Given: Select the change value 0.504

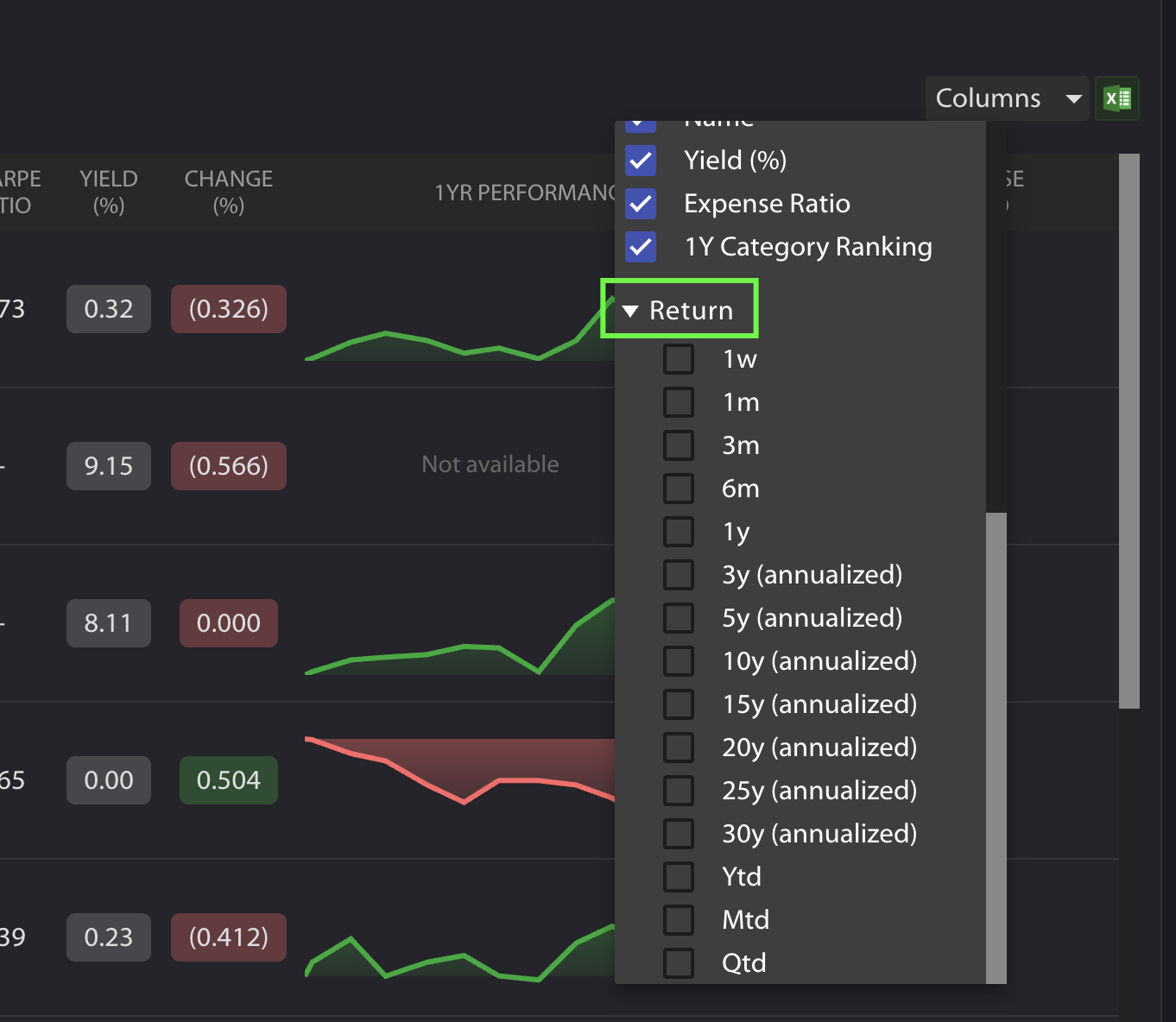Looking at the screenshot, I should click(x=229, y=780).
